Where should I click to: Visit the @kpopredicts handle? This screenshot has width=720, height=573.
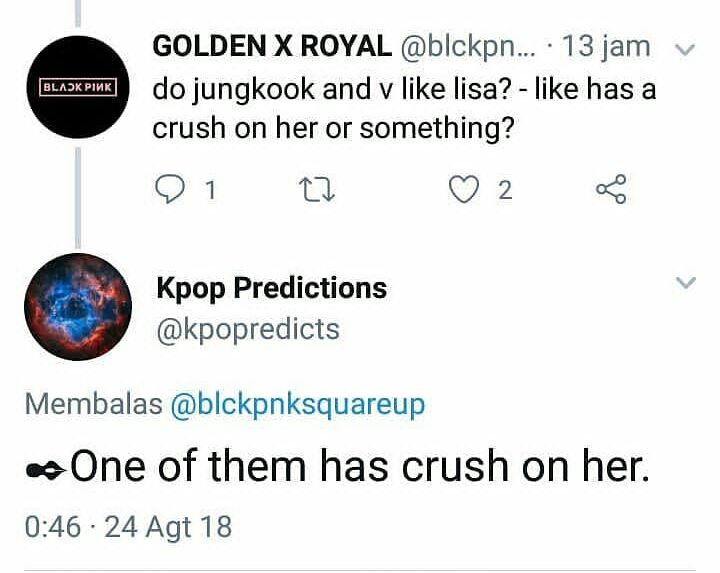(248, 329)
